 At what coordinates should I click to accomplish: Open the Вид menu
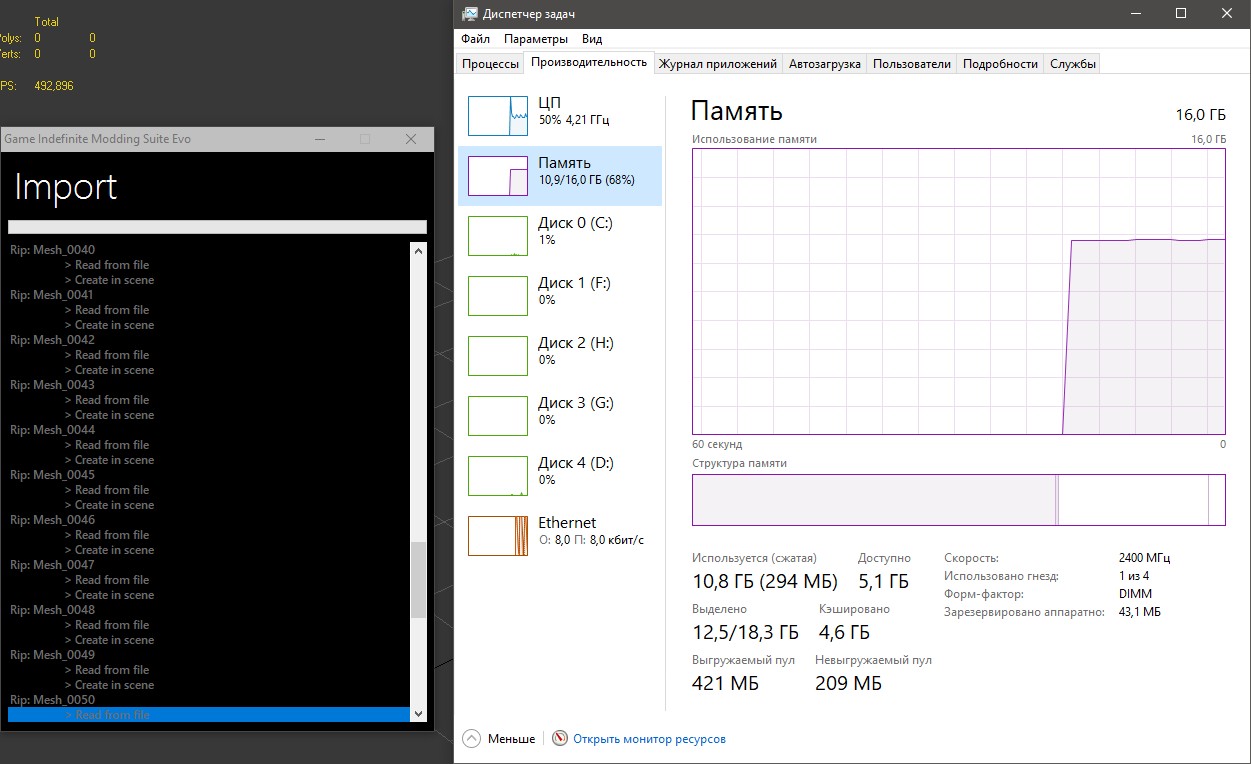click(592, 39)
